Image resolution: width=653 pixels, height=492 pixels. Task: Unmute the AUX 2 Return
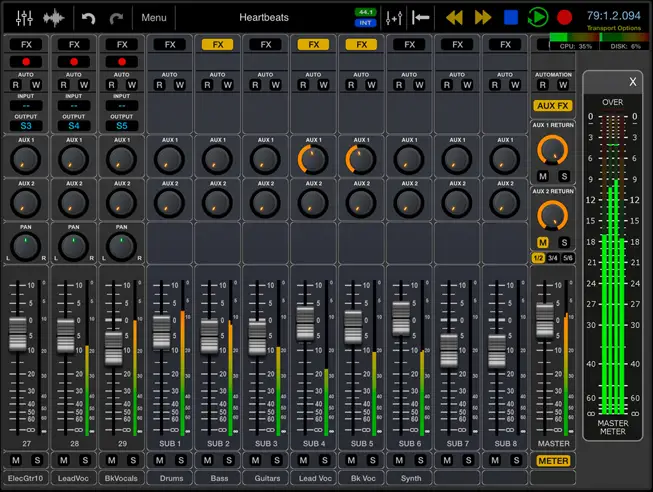543,242
